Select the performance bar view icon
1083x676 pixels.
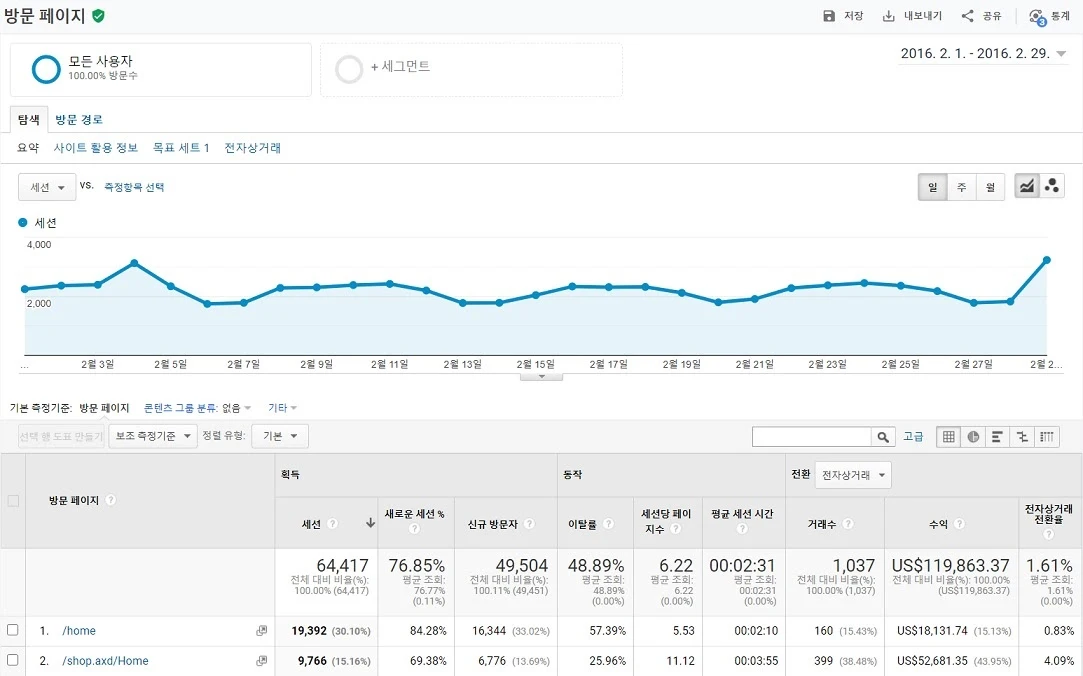[996, 436]
